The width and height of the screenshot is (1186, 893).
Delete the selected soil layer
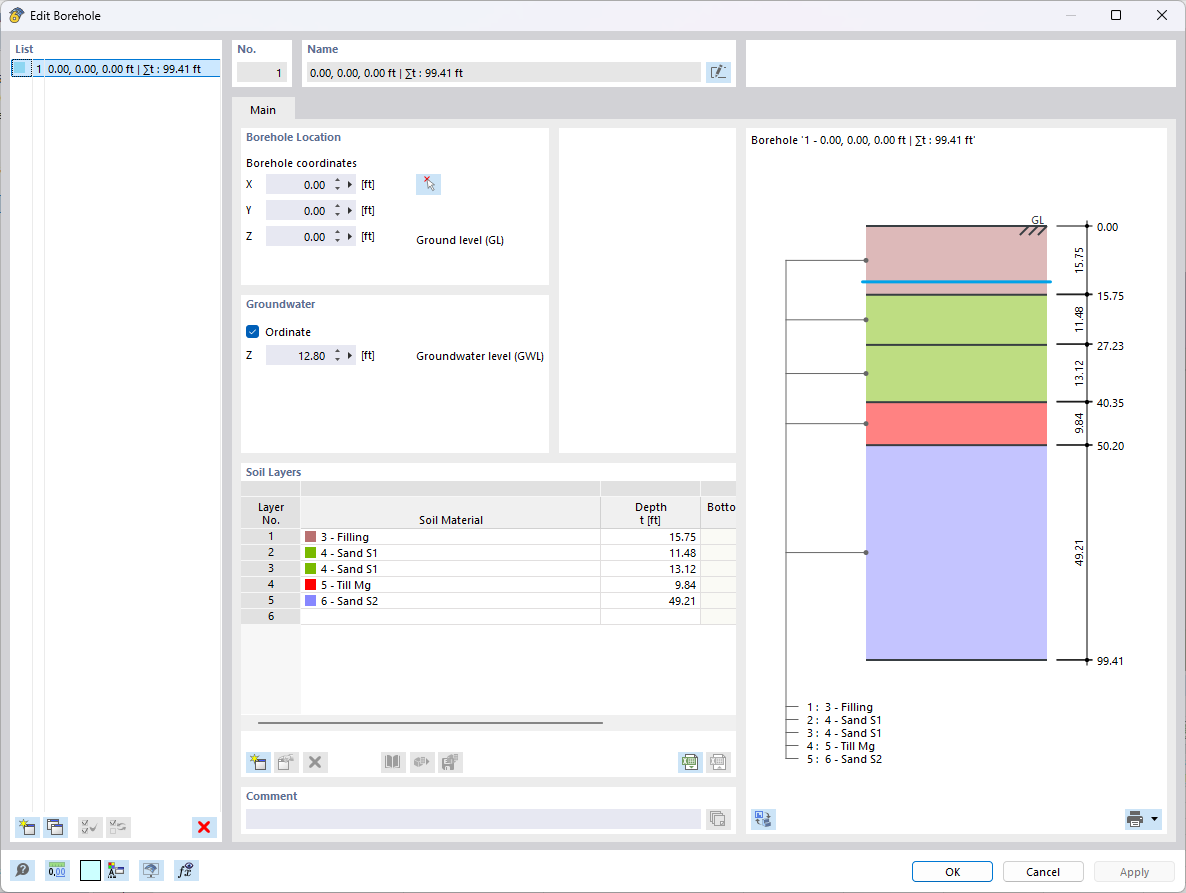tap(315, 762)
